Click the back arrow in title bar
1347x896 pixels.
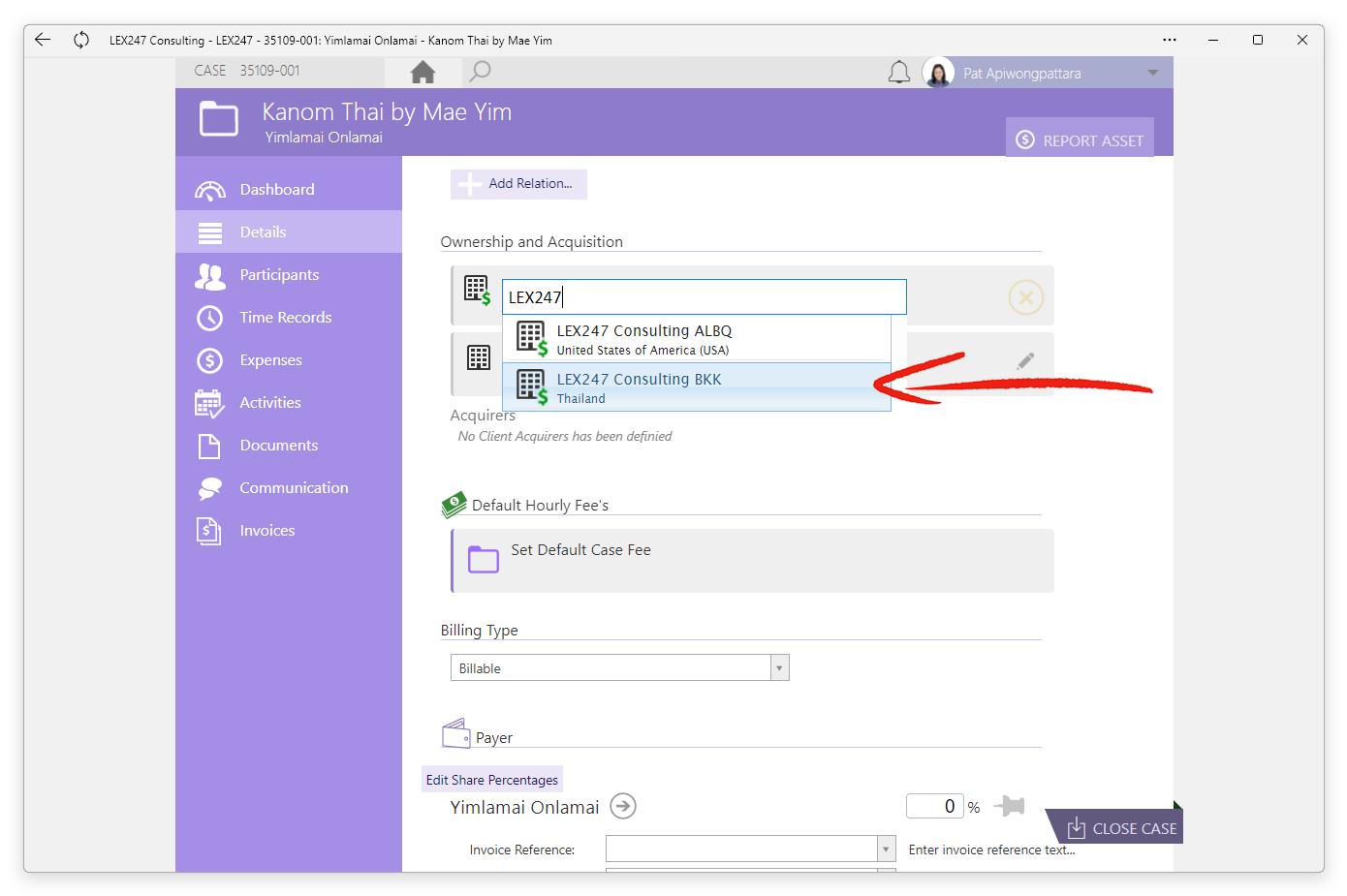[43, 40]
